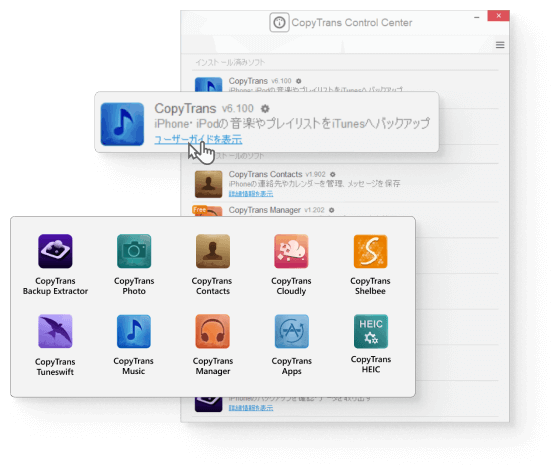Launch CopyTrans Photo camera icon
560x473 pixels.
tap(134, 251)
